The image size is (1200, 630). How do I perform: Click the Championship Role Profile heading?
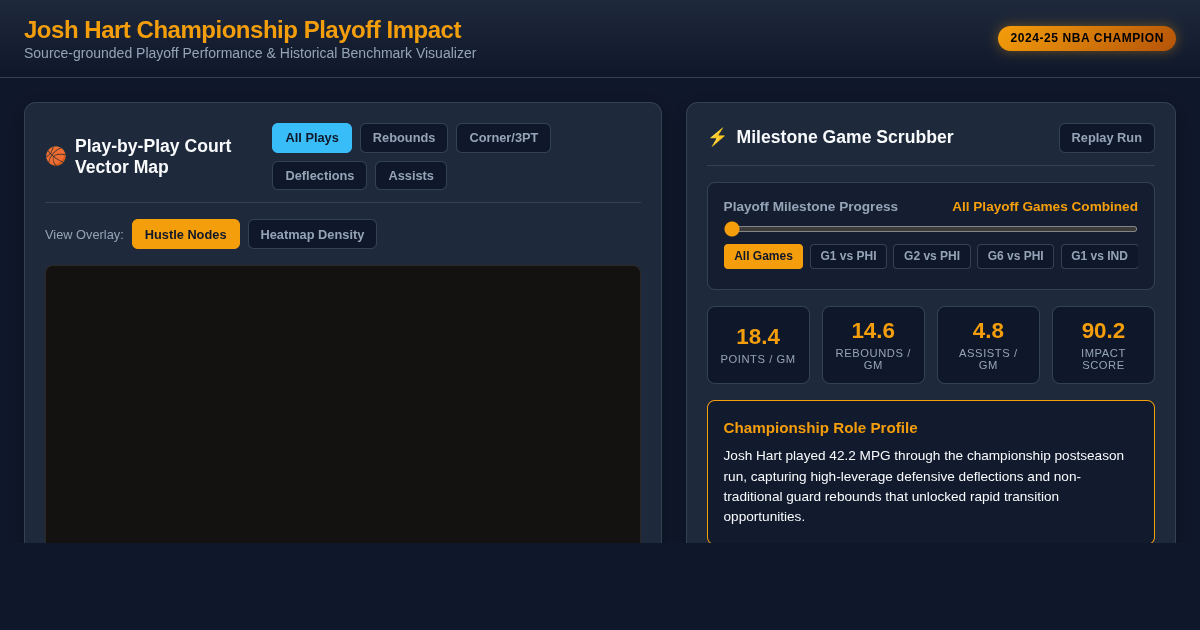pyautogui.click(x=820, y=428)
